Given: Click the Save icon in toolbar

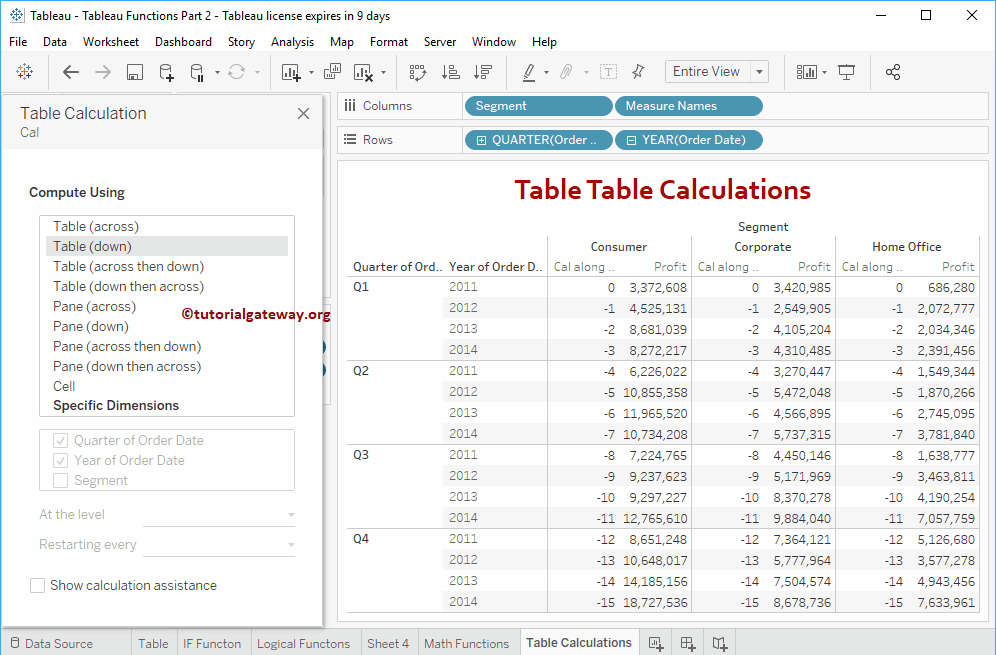Looking at the screenshot, I should pyautogui.click(x=135, y=72).
